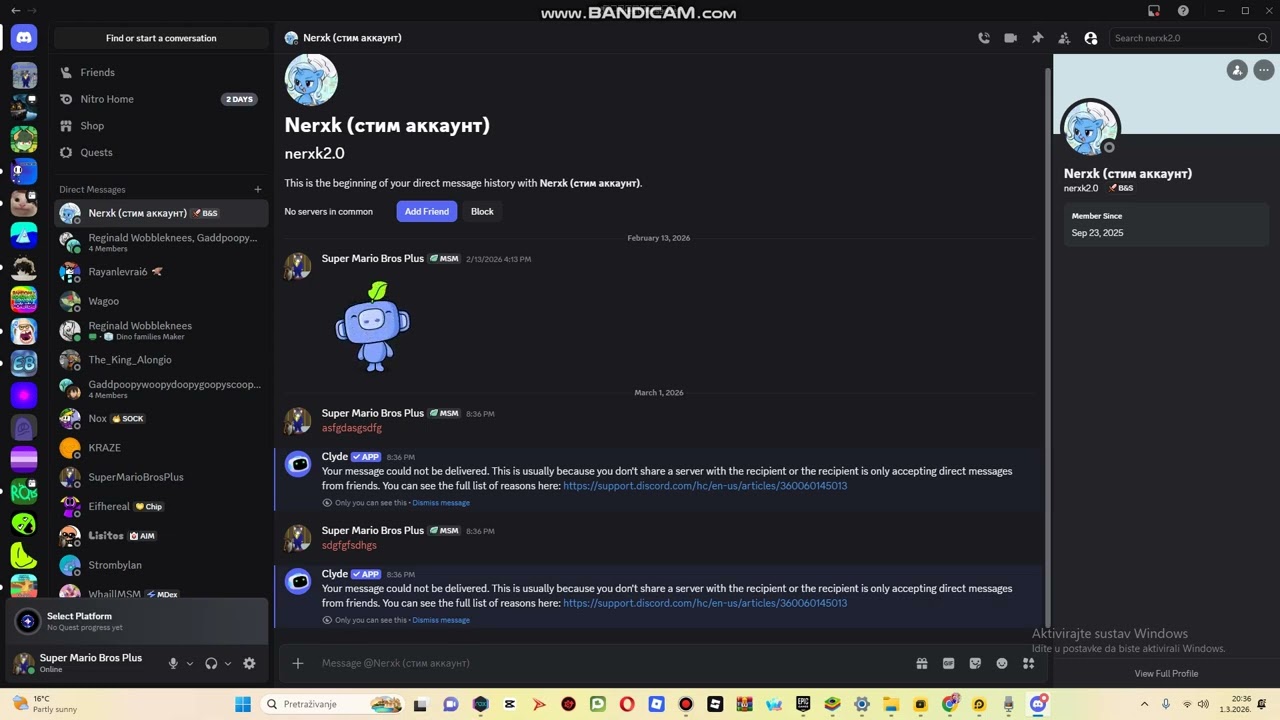The image size is (1280, 720).
Task: Open first Discord support article link
Action: [x=705, y=486]
